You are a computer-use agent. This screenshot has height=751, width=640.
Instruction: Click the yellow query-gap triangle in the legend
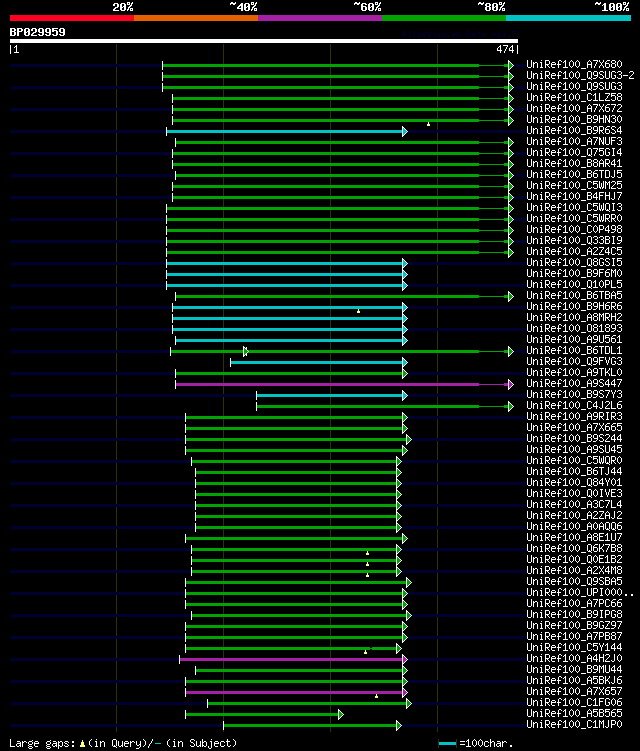click(x=82, y=744)
